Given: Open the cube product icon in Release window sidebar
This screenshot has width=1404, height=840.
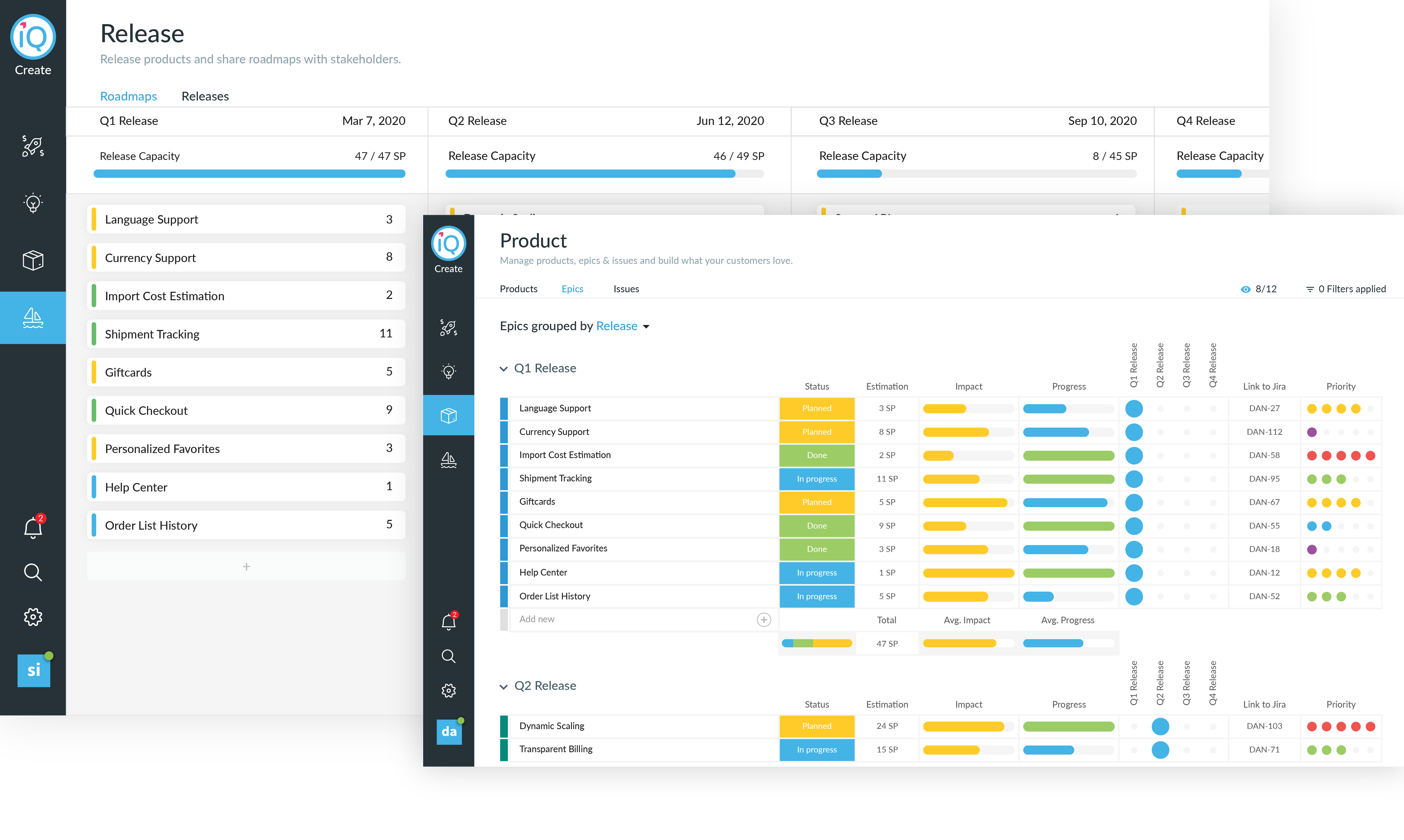Looking at the screenshot, I should (33, 260).
